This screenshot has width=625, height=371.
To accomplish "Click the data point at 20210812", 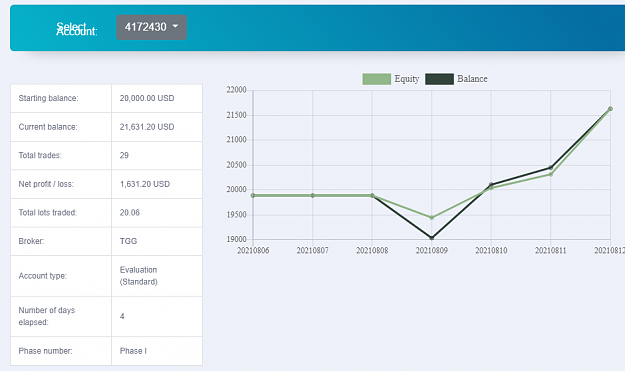I will [x=610, y=108].
